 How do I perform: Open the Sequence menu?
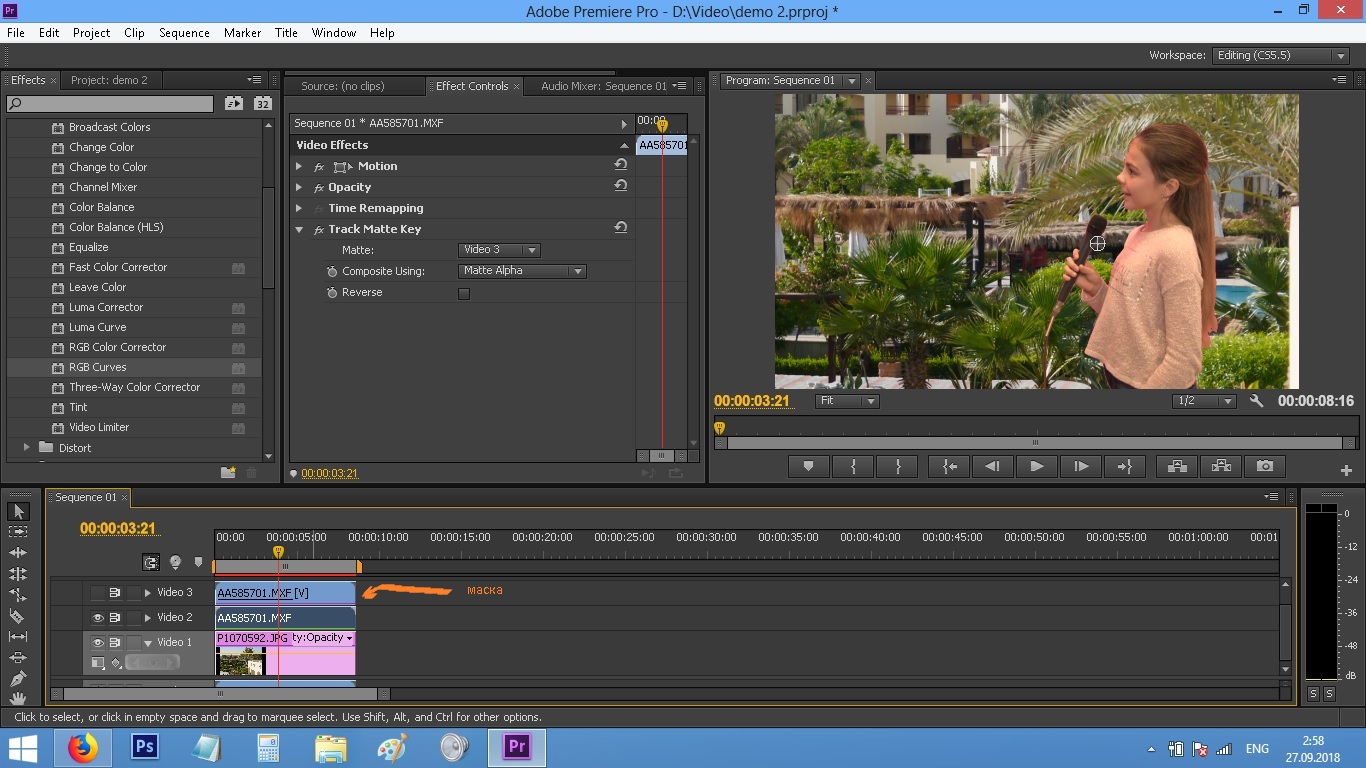184,33
